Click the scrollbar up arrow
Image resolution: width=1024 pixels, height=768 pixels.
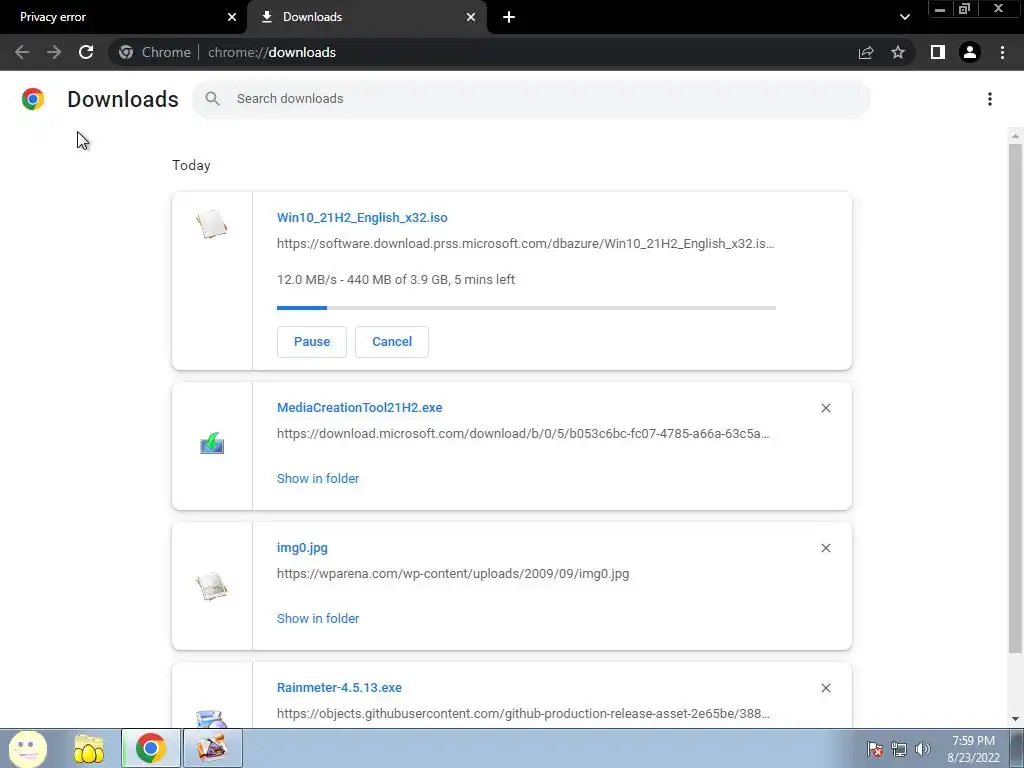coord(1015,136)
